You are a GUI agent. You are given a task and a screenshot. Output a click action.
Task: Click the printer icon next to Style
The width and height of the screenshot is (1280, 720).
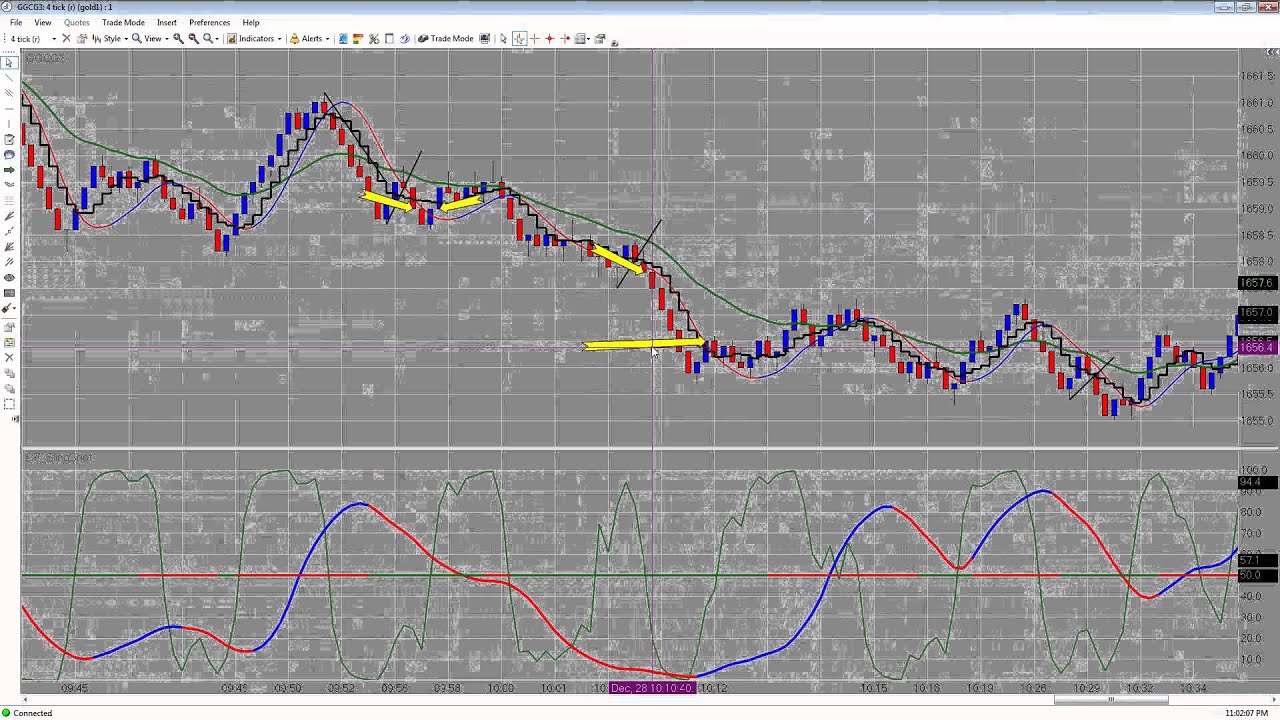[x=83, y=39]
